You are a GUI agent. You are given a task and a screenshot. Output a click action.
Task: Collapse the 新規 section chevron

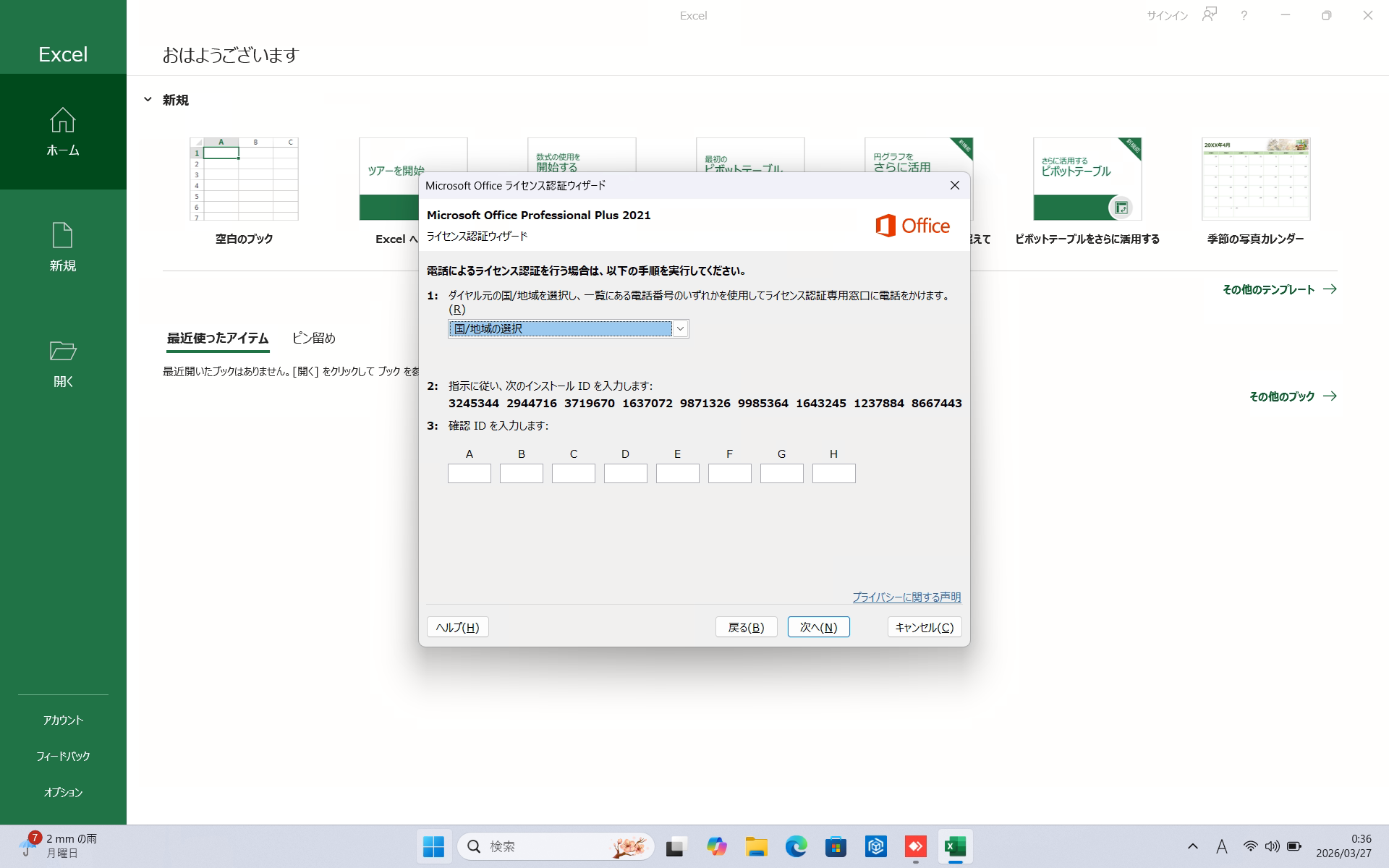(x=148, y=100)
